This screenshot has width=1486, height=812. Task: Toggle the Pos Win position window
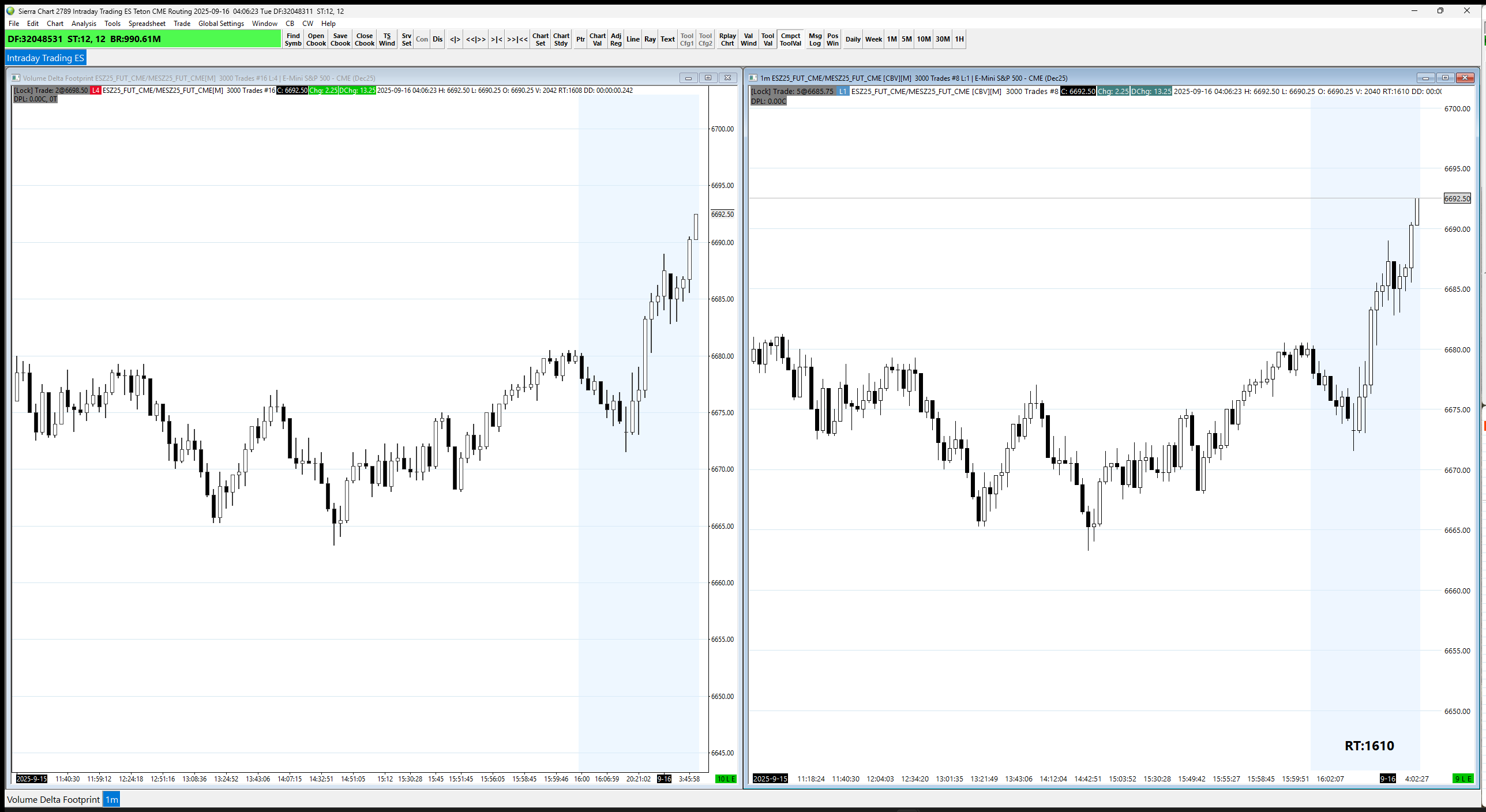click(x=832, y=39)
